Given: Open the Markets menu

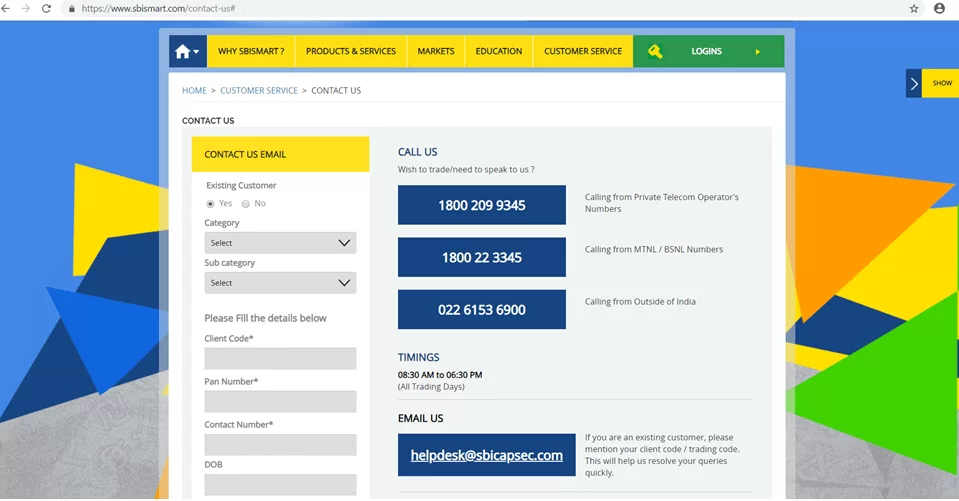Looking at the screenshot, I should 435,51.
